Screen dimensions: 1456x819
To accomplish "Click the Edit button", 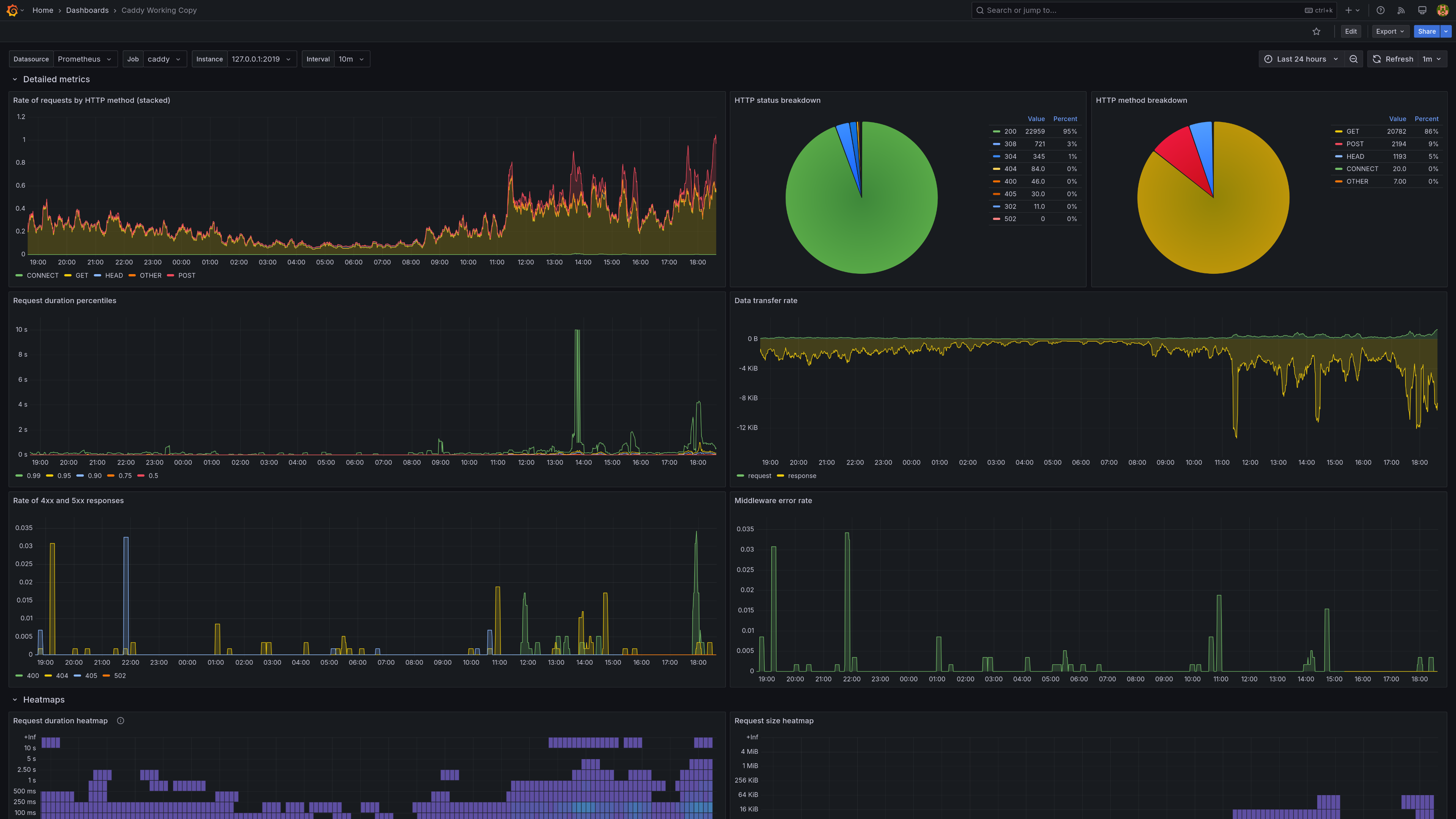I will pyautogui.click(x=1350, y=31).
